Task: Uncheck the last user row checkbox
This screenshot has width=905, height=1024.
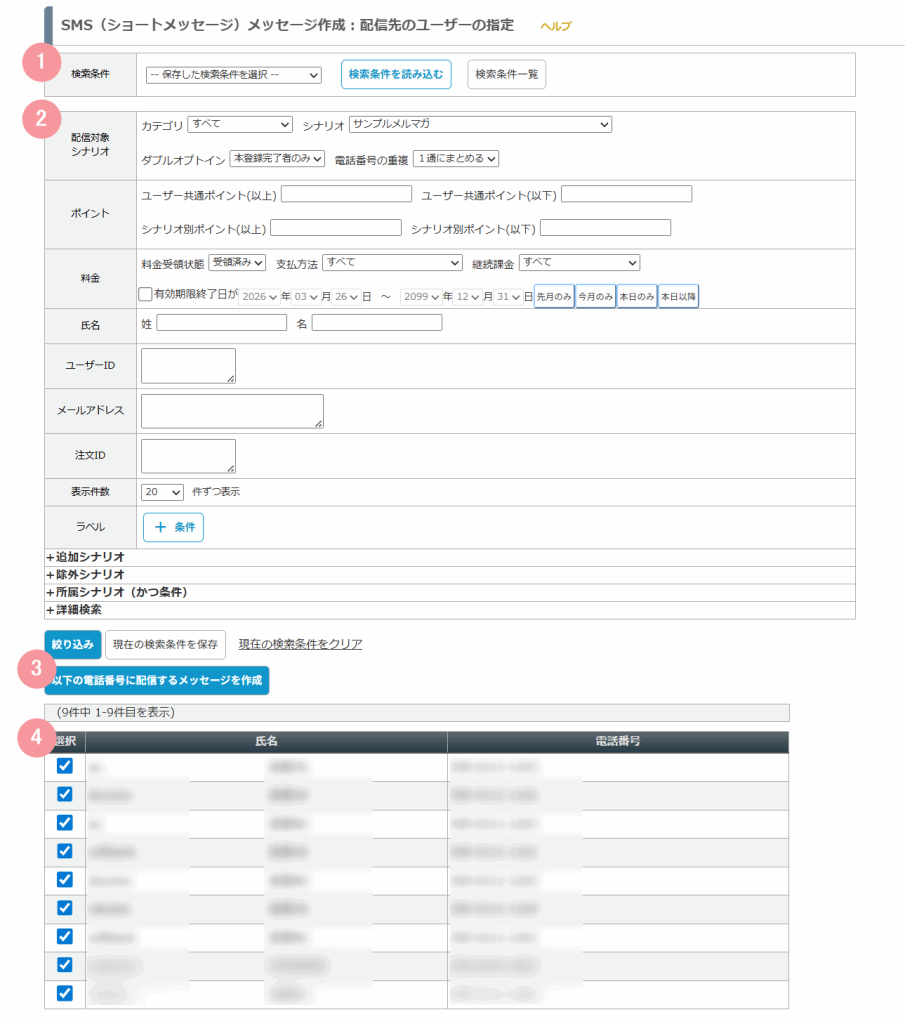Action: coord(65,993)
